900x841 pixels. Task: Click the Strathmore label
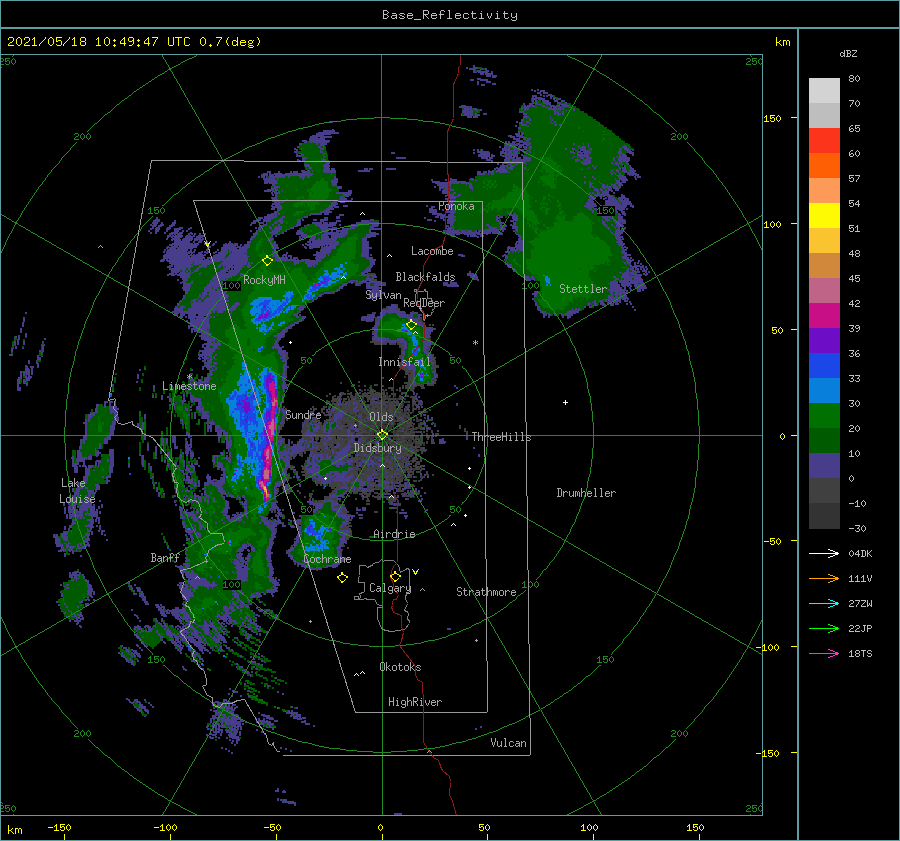point(486,592)
